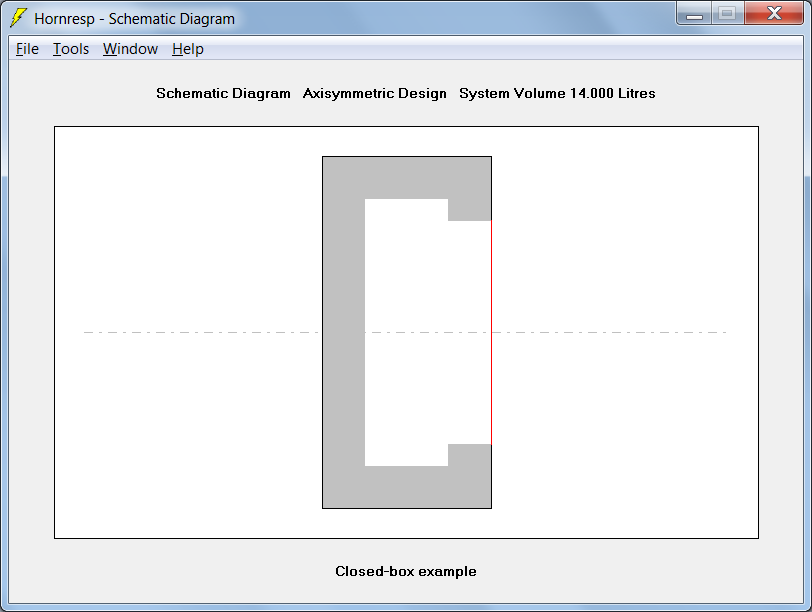This screenshot has height=612, width=812.
Task: Click the greyed-out maximize button
Action: click(x=728, y=13)
